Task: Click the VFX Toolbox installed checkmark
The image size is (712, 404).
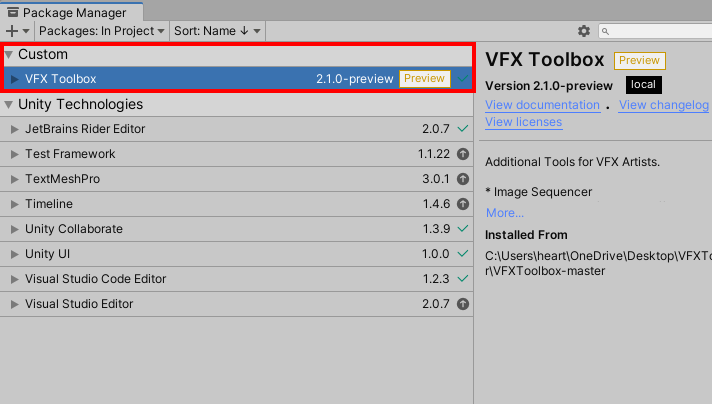Action: click(463, 79)
